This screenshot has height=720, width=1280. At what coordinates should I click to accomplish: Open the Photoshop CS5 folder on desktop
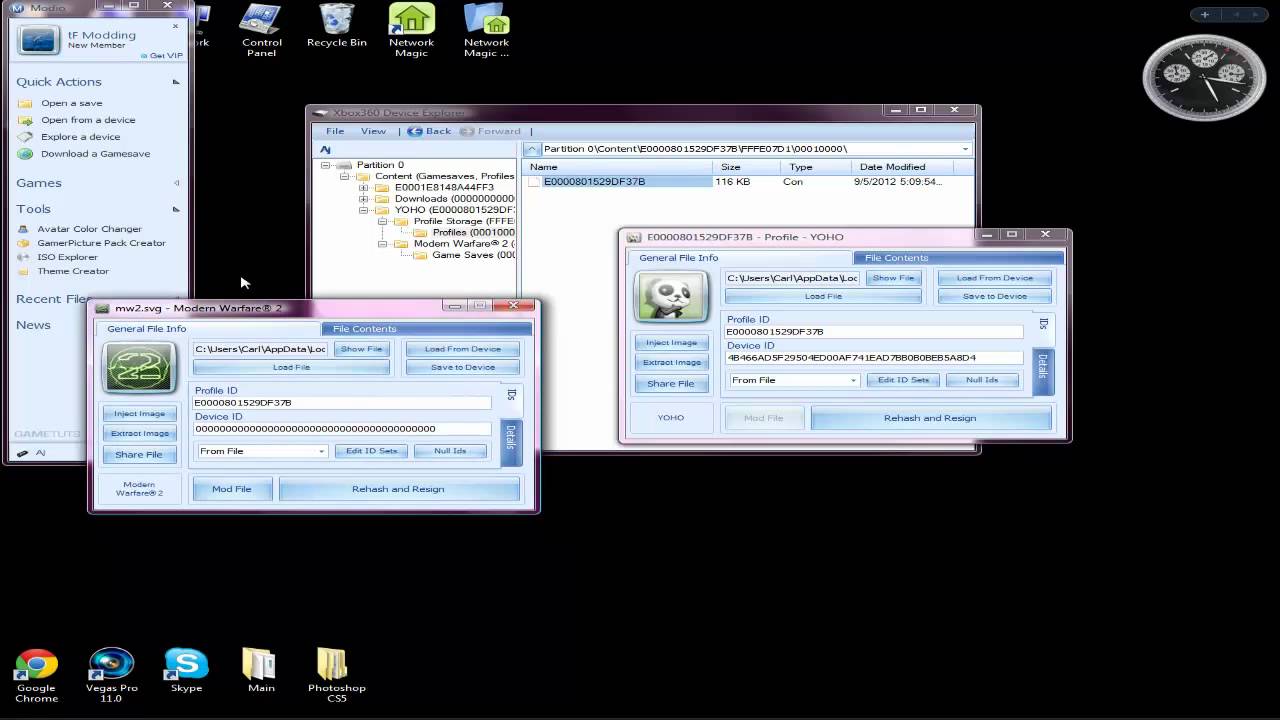click(x=336, y=675)
